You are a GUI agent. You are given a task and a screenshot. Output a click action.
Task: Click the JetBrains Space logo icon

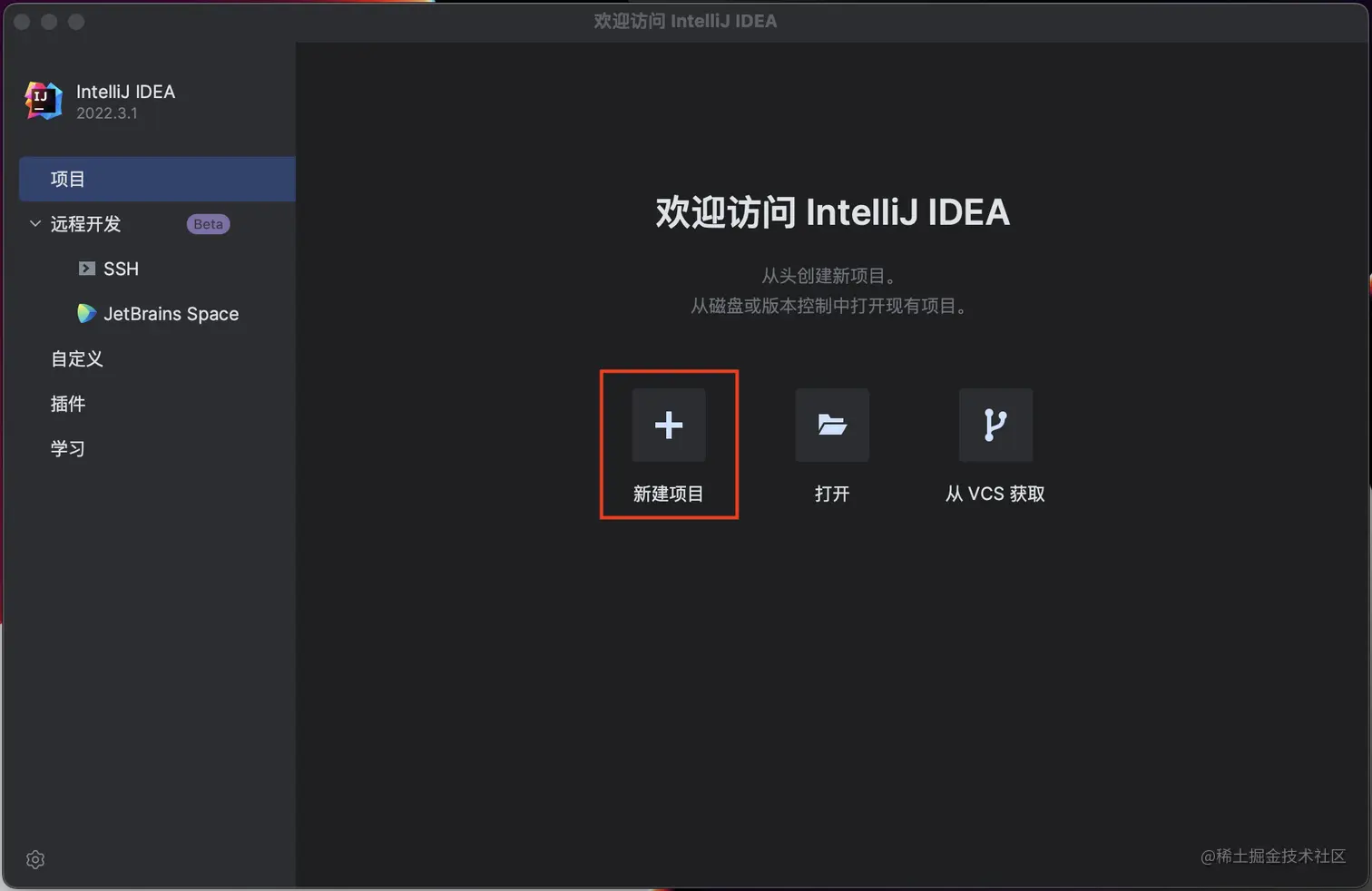click(87, 314)
